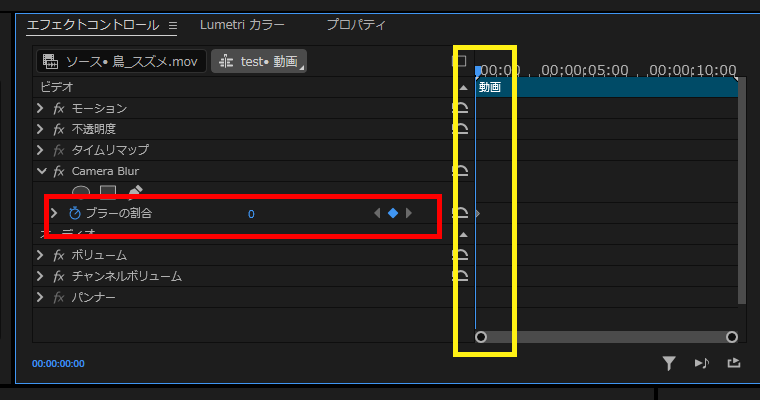Toggle animation stopwatch for ブラーの割合

pyautogui.click(x=74, y=213)
